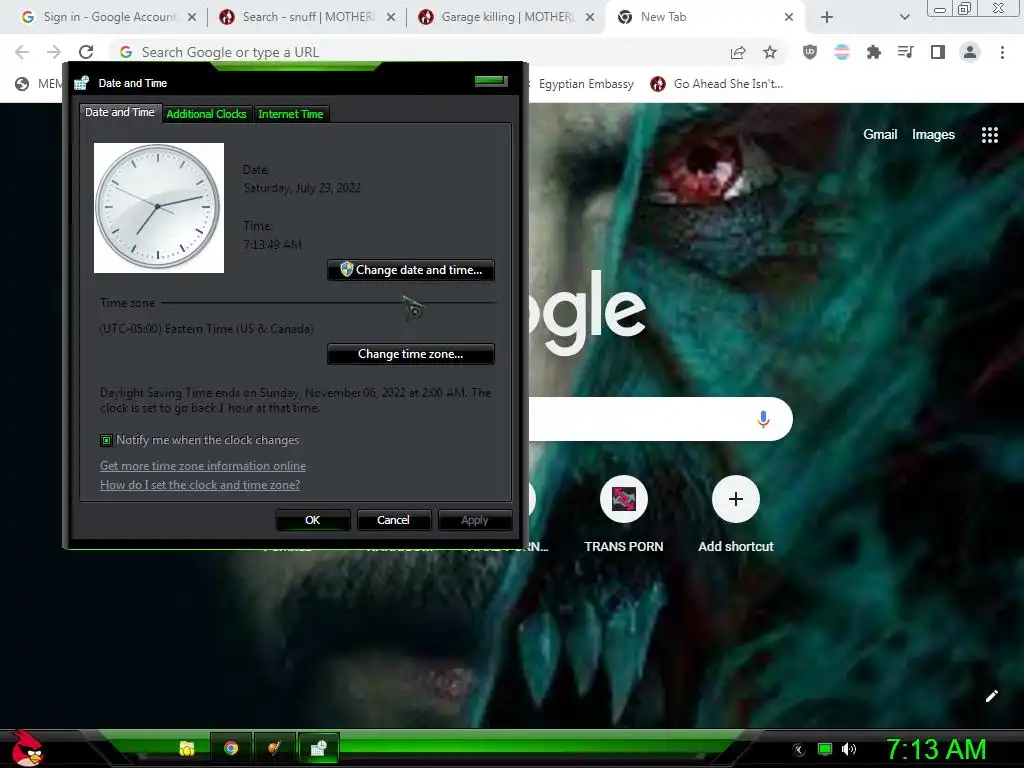Click the Date and Time taskbar icon
Image resolution: width=1024 pixels, height=768 pixels.
(319, 748)
